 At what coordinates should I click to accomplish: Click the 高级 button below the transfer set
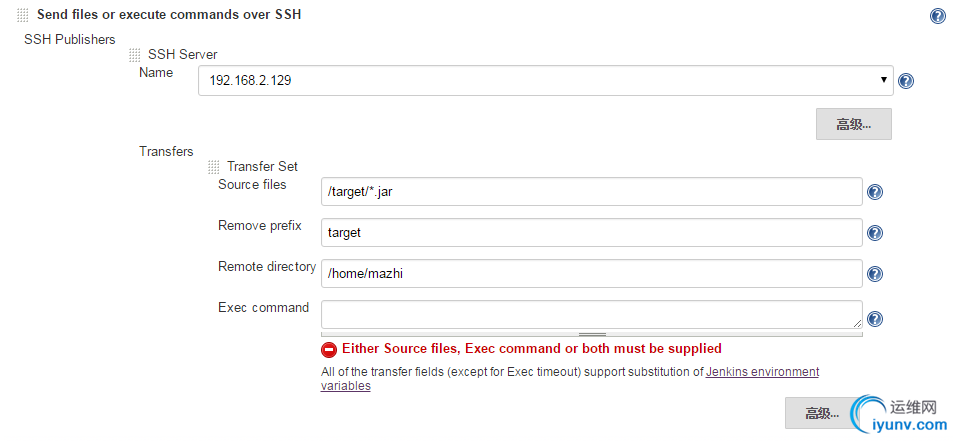click(821, 412)
